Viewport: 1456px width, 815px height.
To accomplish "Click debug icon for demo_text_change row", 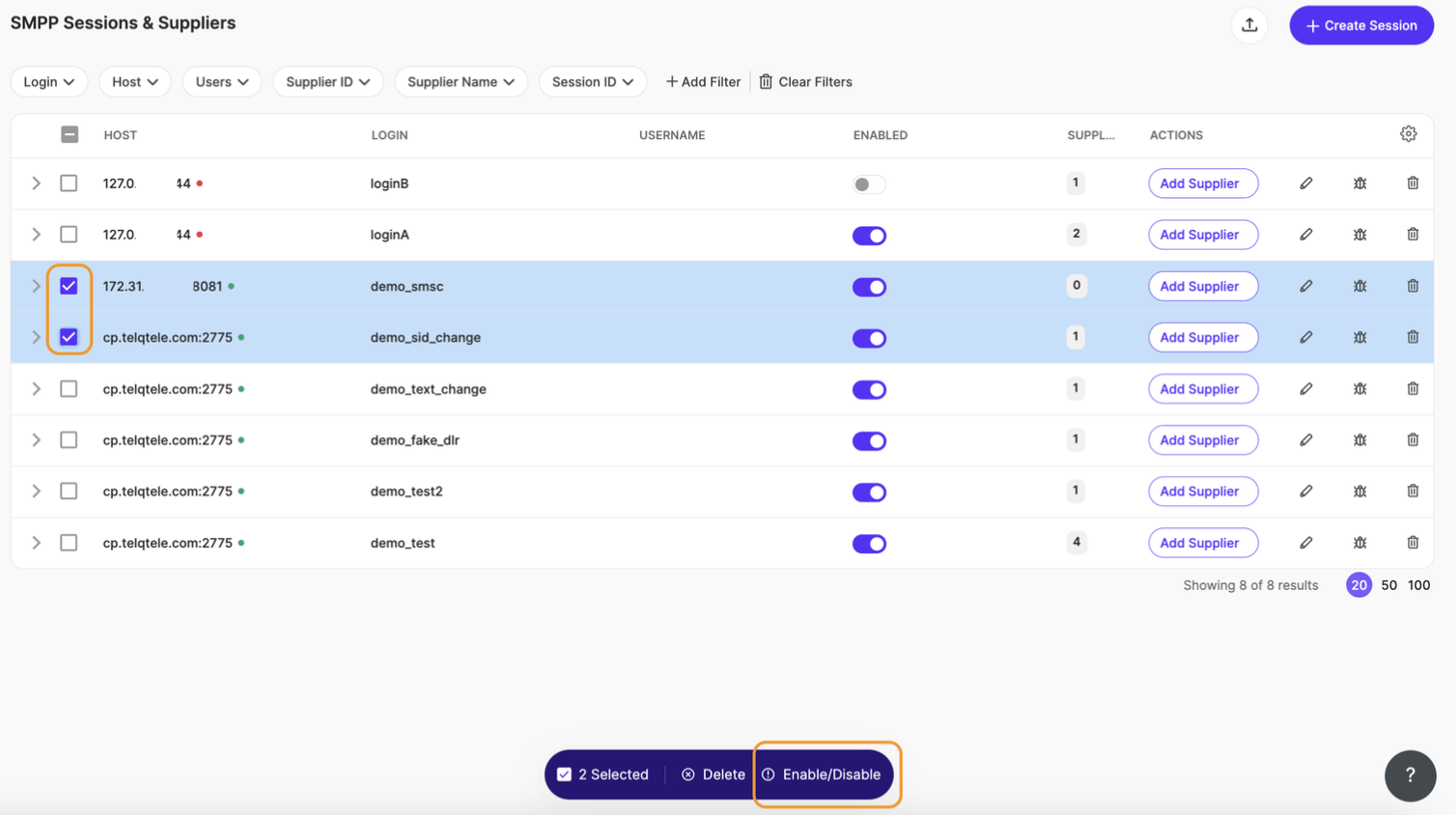I will [x=1359, y=389].
